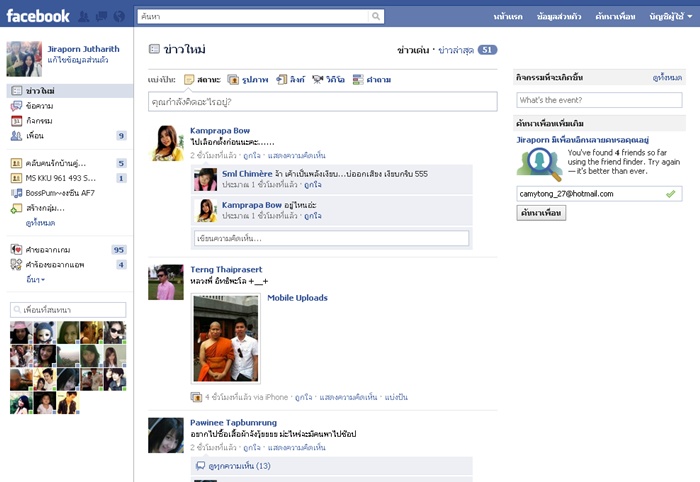
Task: Open the account dropdown in top bar
Action: (x=671, y=17)
